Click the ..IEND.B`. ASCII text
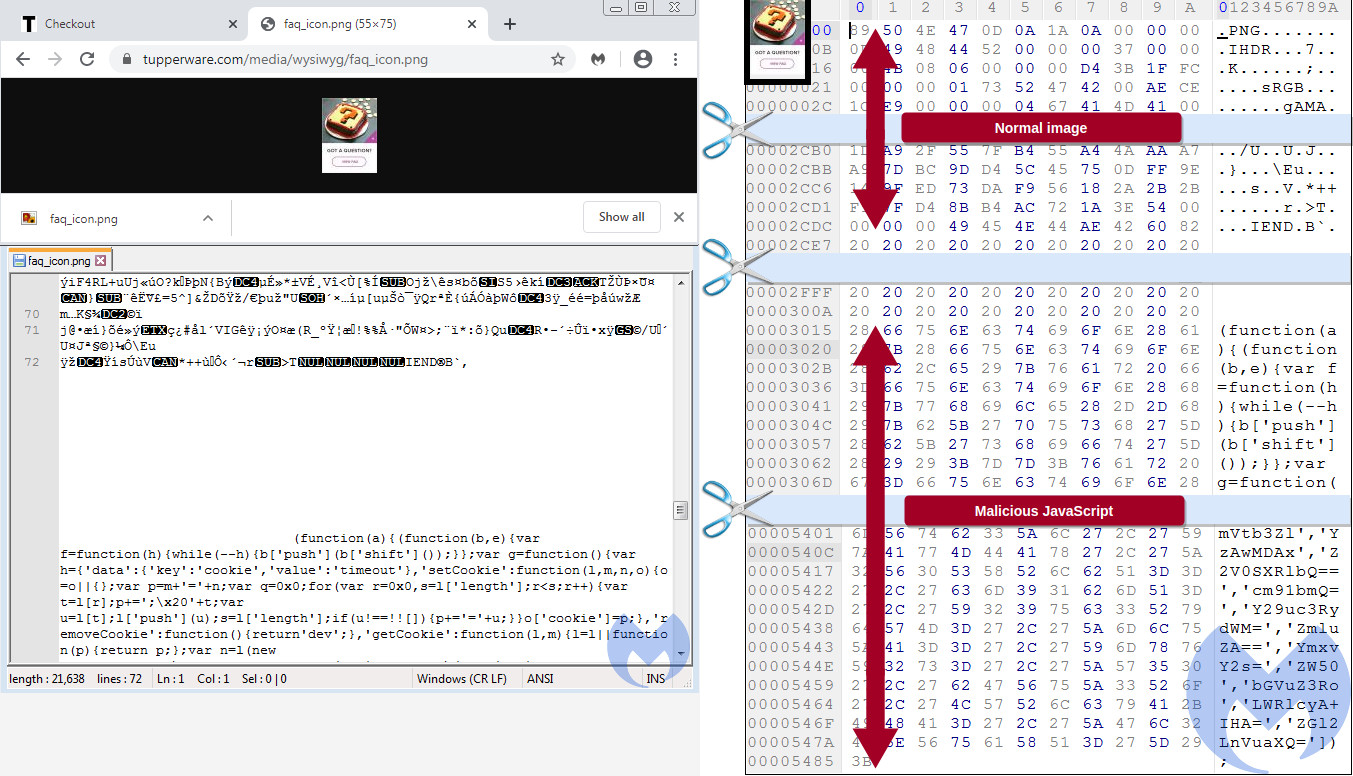Image resolution: width=1353 pixels, height=776 pixels. (1276, 226)
